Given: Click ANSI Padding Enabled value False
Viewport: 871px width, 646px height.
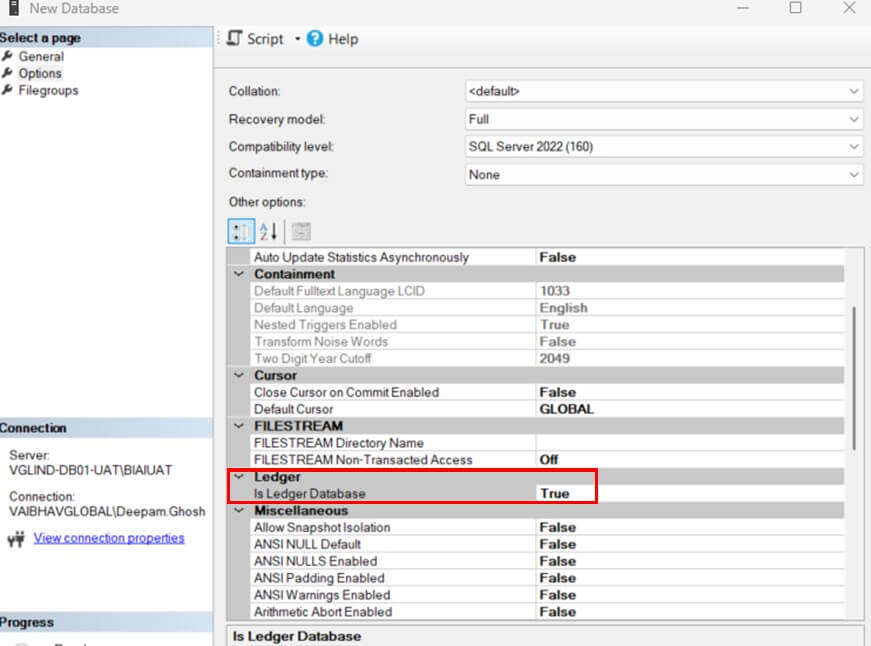Looking at the screenshot, I should click(558, 578).
